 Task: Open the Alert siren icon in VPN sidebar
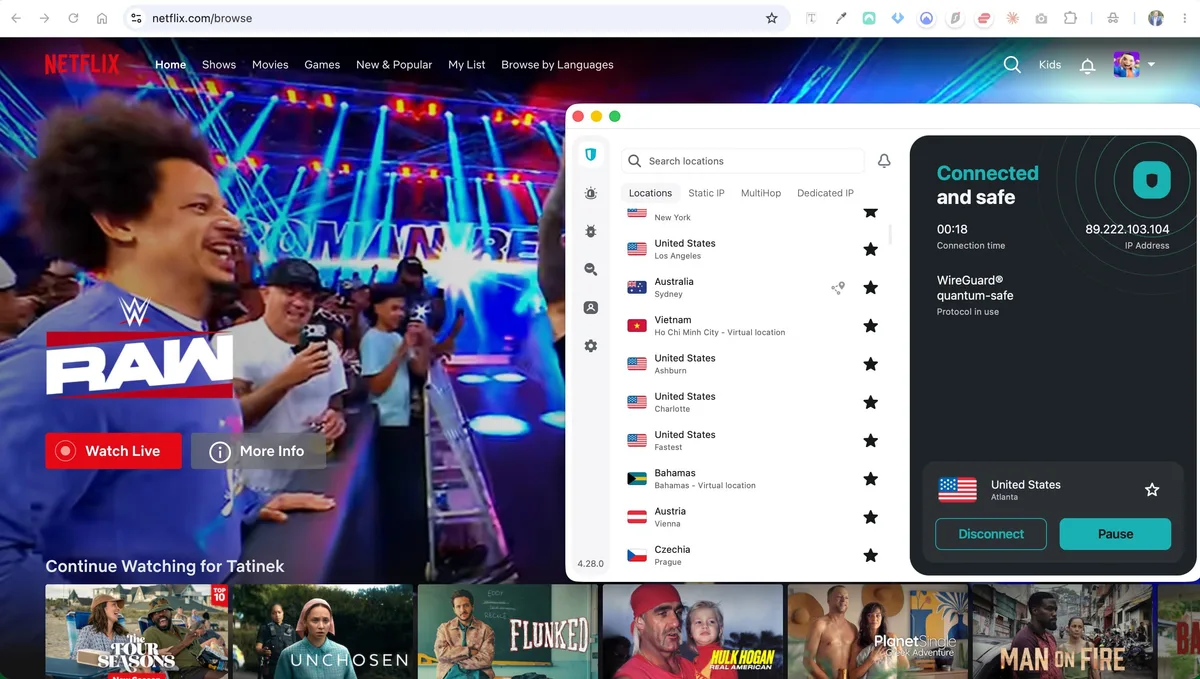(591, 193)
